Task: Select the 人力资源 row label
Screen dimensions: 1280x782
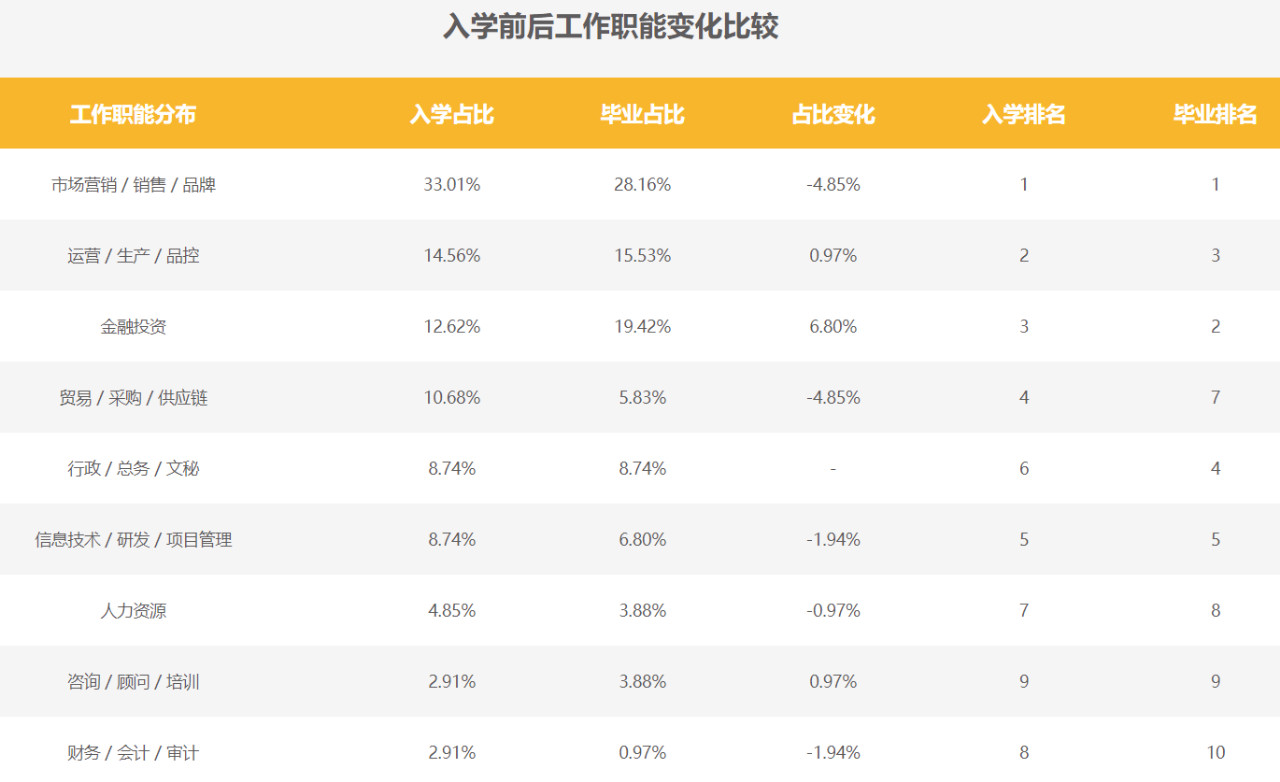Action: 133,611
